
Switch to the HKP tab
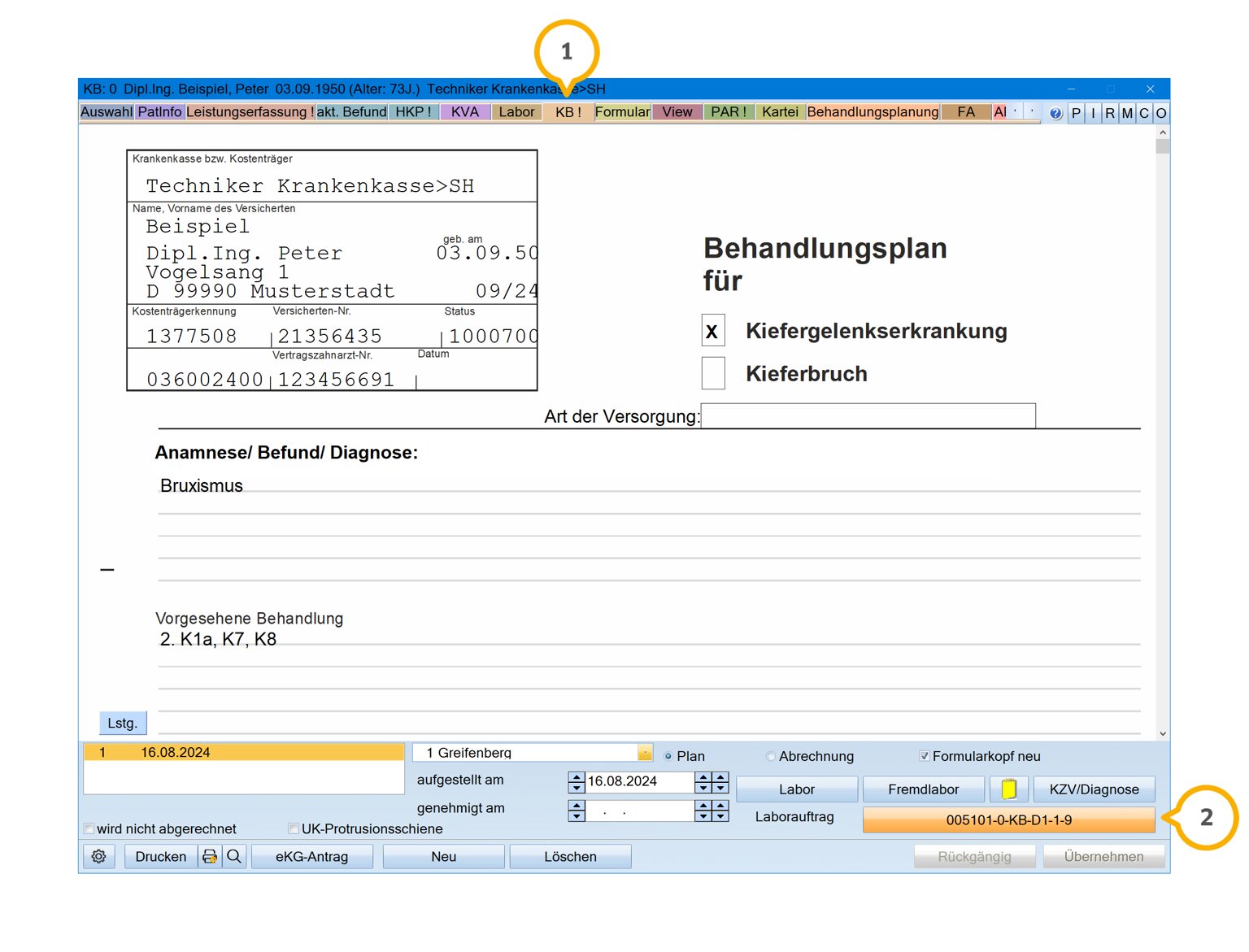[x=413, y=112]
